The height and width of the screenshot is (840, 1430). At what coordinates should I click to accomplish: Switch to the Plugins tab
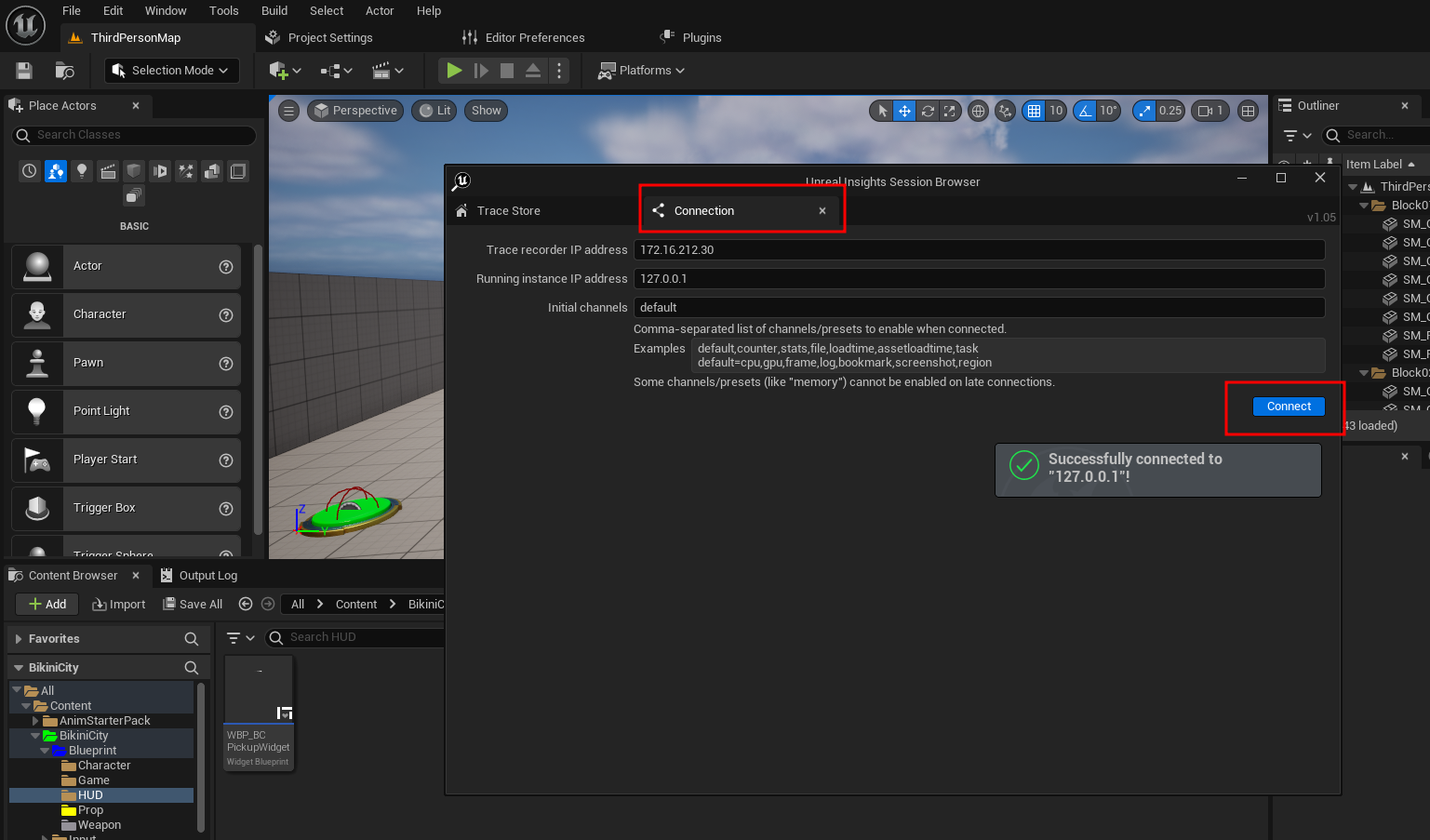coord(691,38)
